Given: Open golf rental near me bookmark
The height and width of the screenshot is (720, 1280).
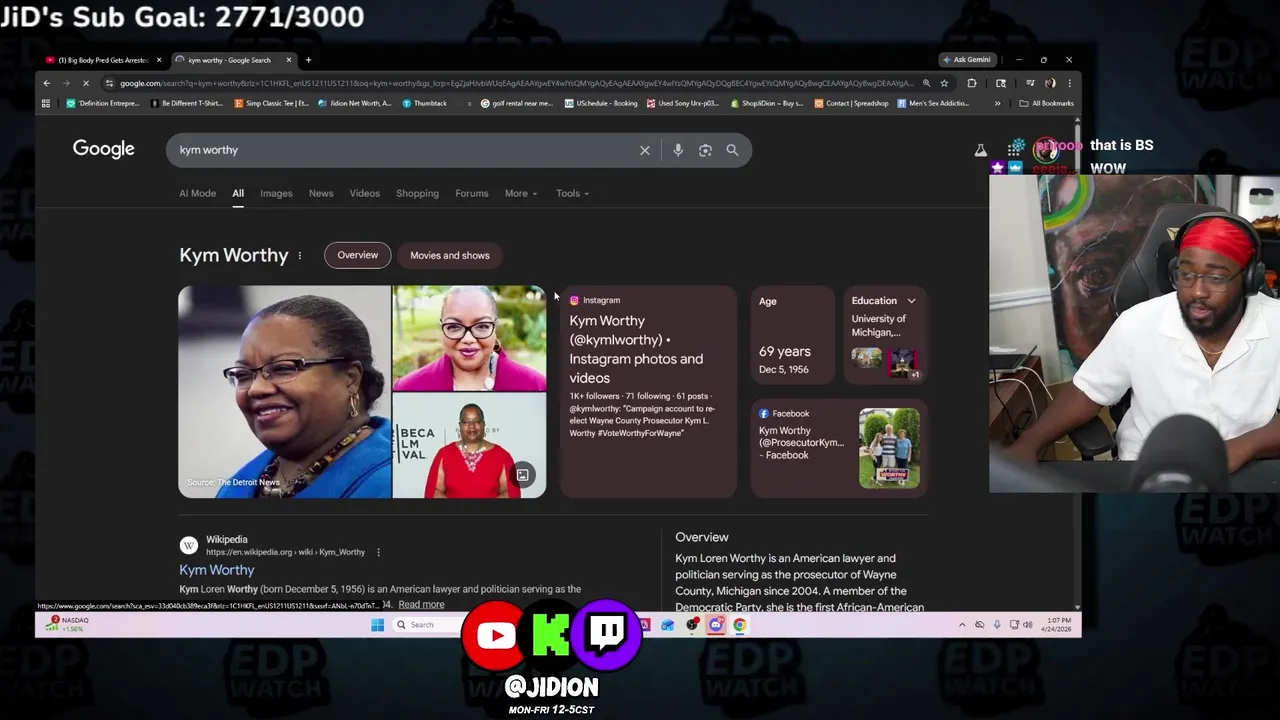Looking at the screenshot, I should (x=516, y=103).
